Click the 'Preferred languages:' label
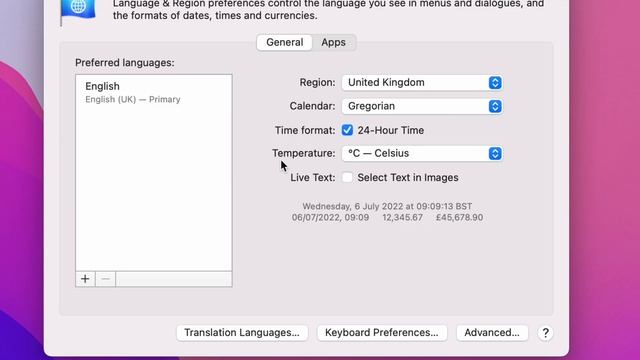 tap(125, 63)
